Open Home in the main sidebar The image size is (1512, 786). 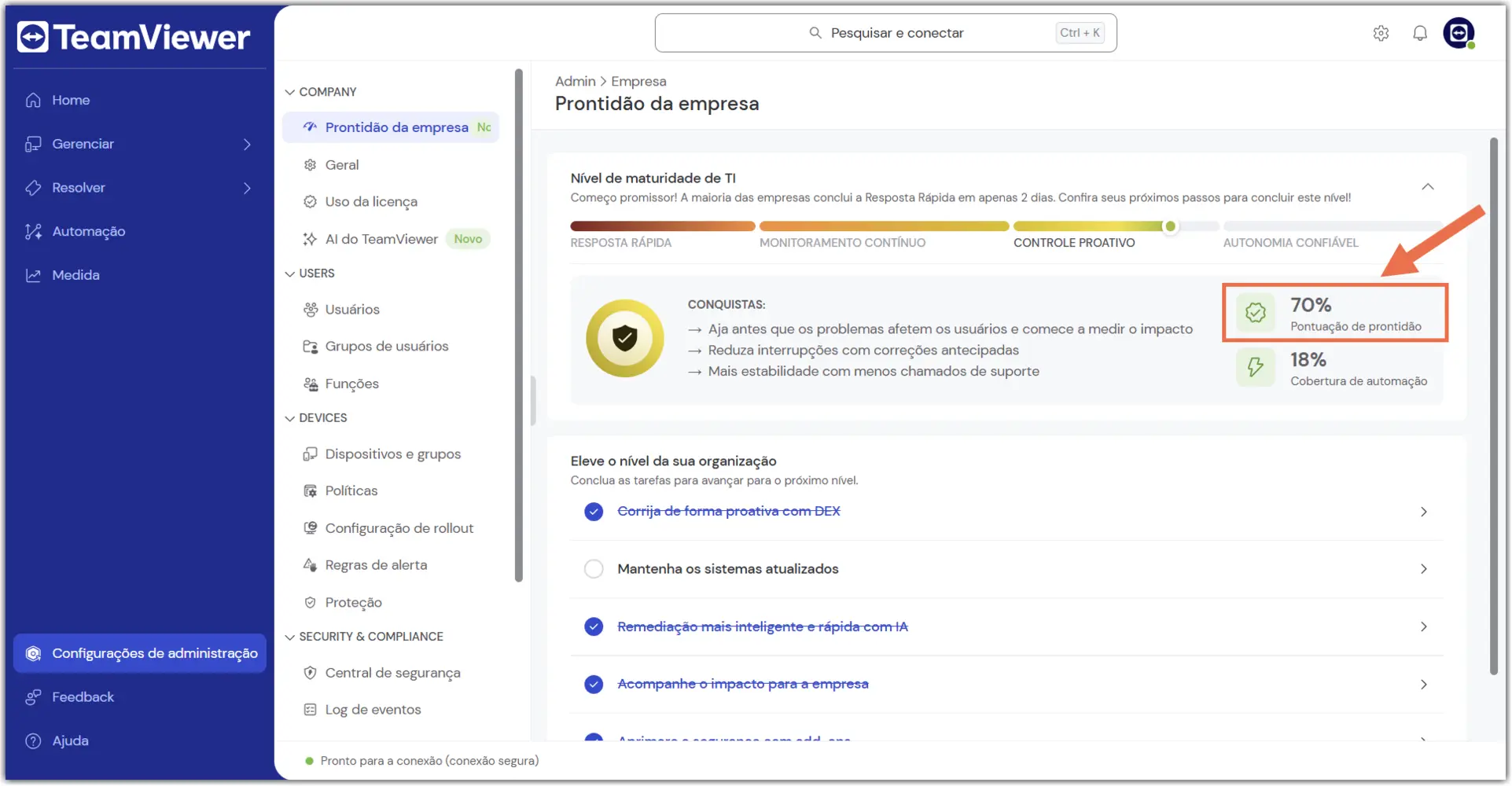pos(140,100)
